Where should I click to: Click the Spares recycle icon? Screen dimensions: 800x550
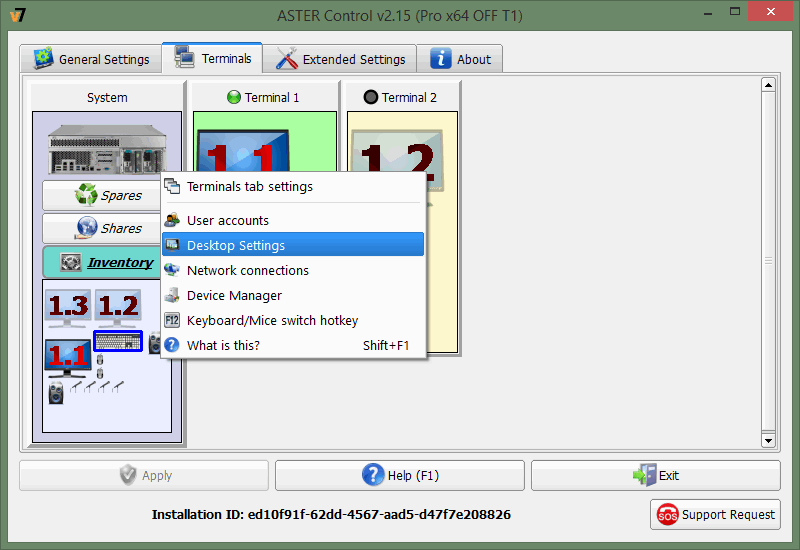86,194
